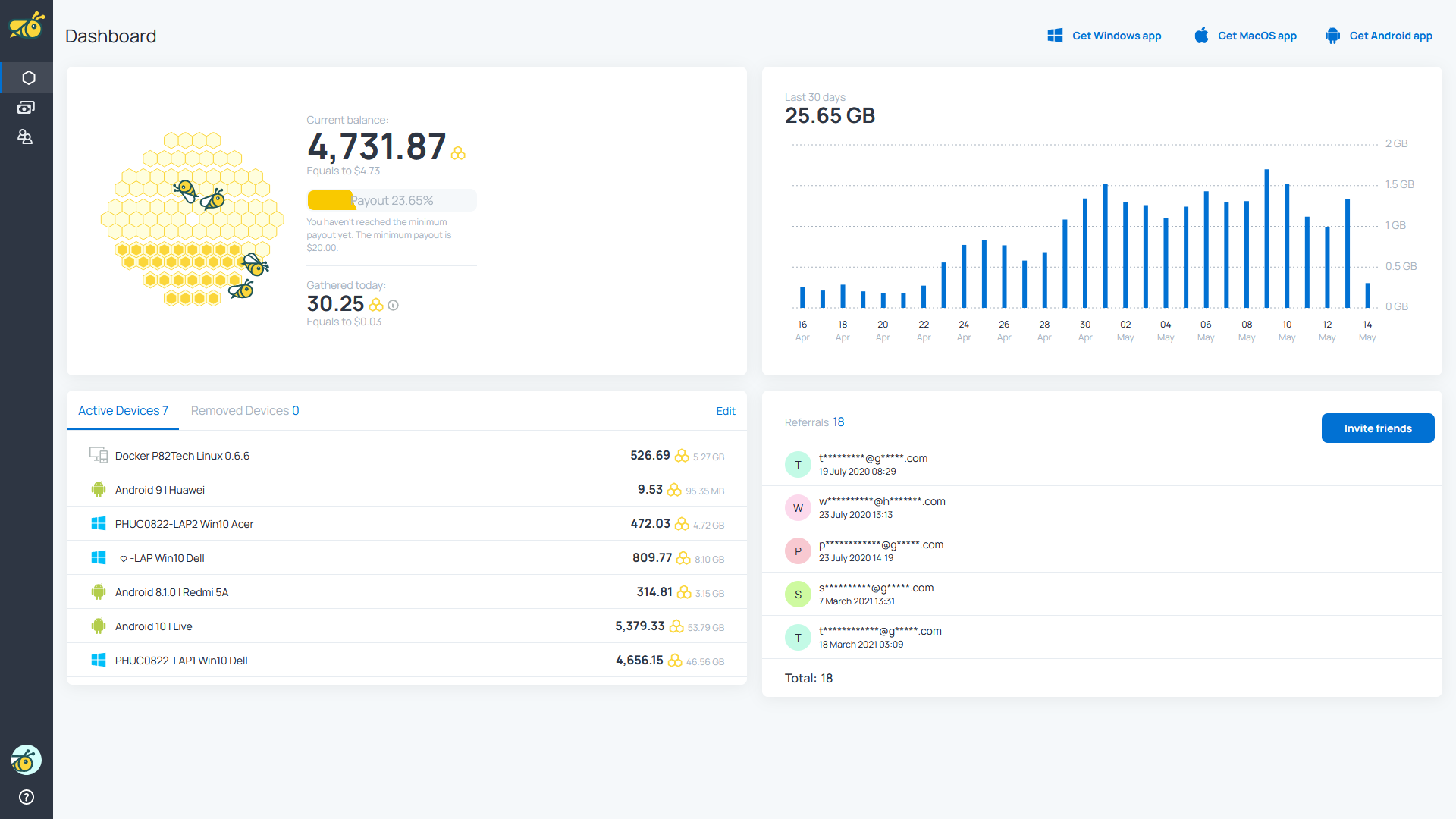This screenshot has height=819, width=1456.
Task: Click the T avatar dated 18 March 2021
Action: 798,637
